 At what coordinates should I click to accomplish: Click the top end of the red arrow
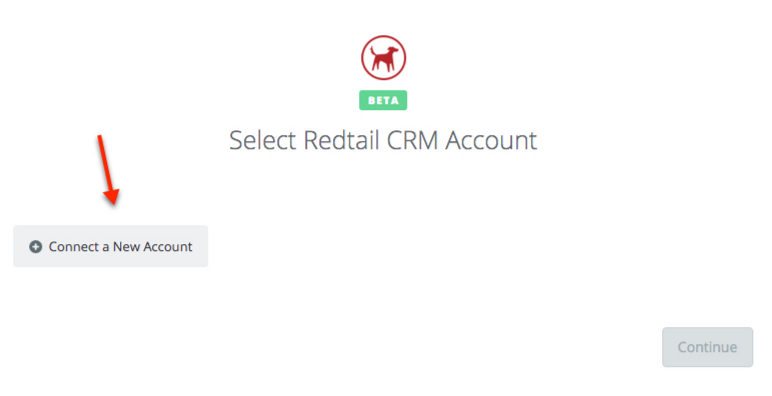tap(99, 137)
